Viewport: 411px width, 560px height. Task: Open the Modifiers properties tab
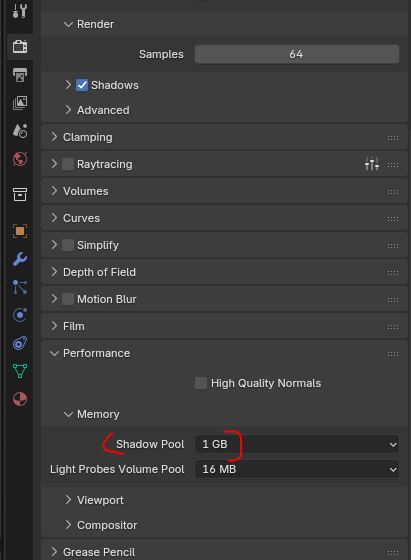[x=20, y=259]
